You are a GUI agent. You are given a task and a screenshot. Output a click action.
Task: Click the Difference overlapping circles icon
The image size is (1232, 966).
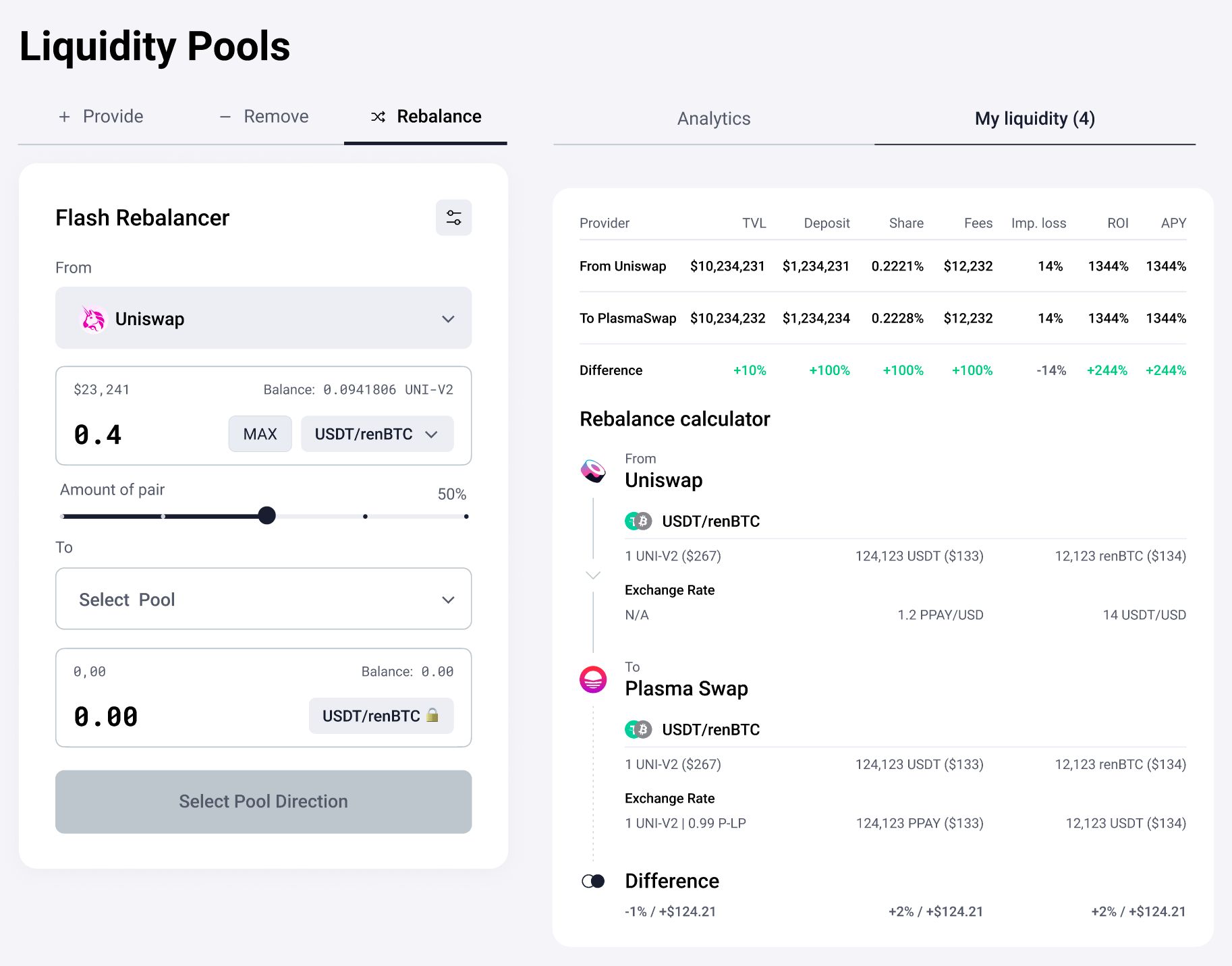coord(593,881)
